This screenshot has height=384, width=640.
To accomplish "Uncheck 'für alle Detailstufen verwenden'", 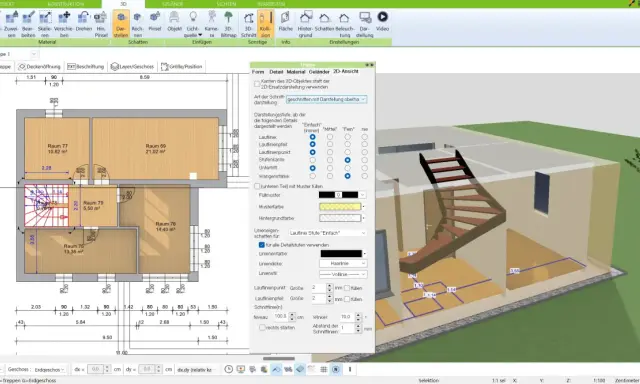I will tap(262, 245).
